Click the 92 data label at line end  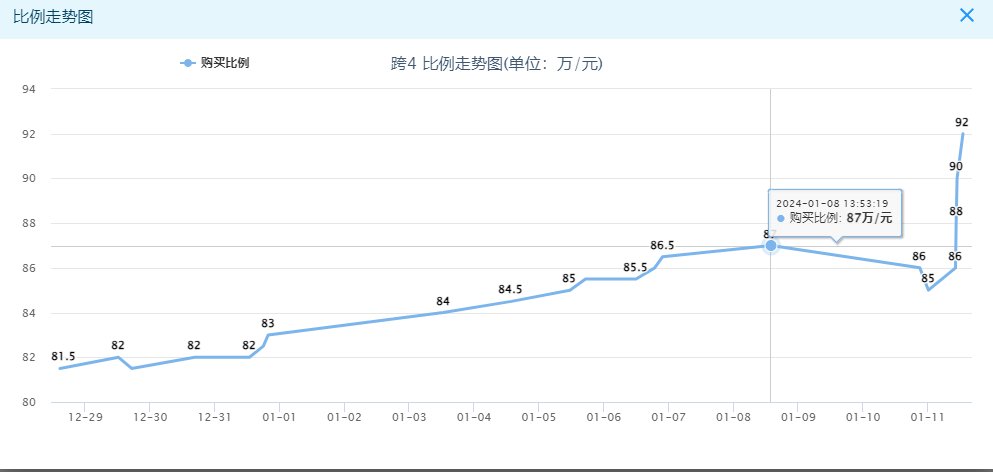(x=962, y=122)
